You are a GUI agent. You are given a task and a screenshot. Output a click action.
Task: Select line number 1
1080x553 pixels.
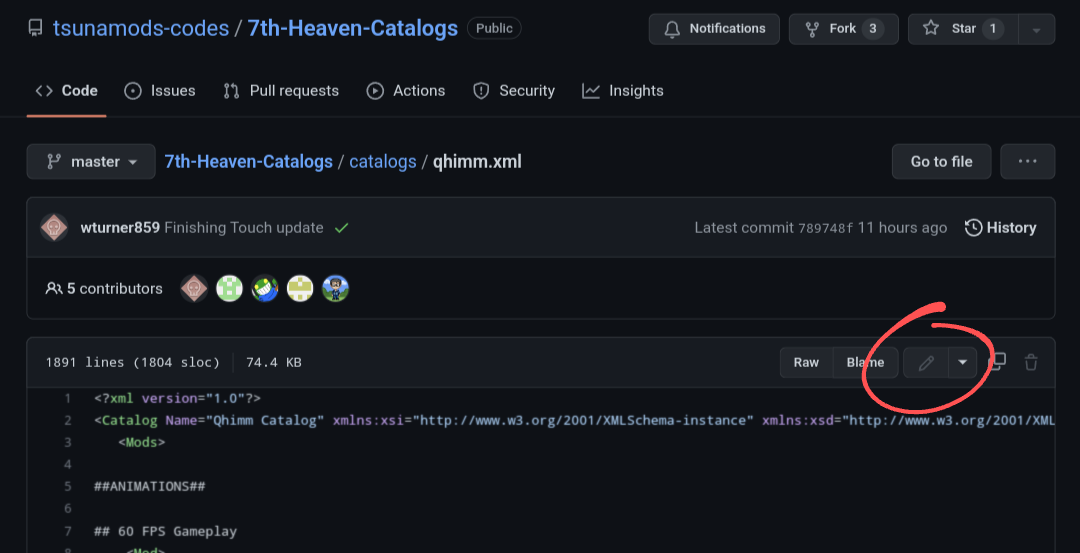(x=68, y=398)
